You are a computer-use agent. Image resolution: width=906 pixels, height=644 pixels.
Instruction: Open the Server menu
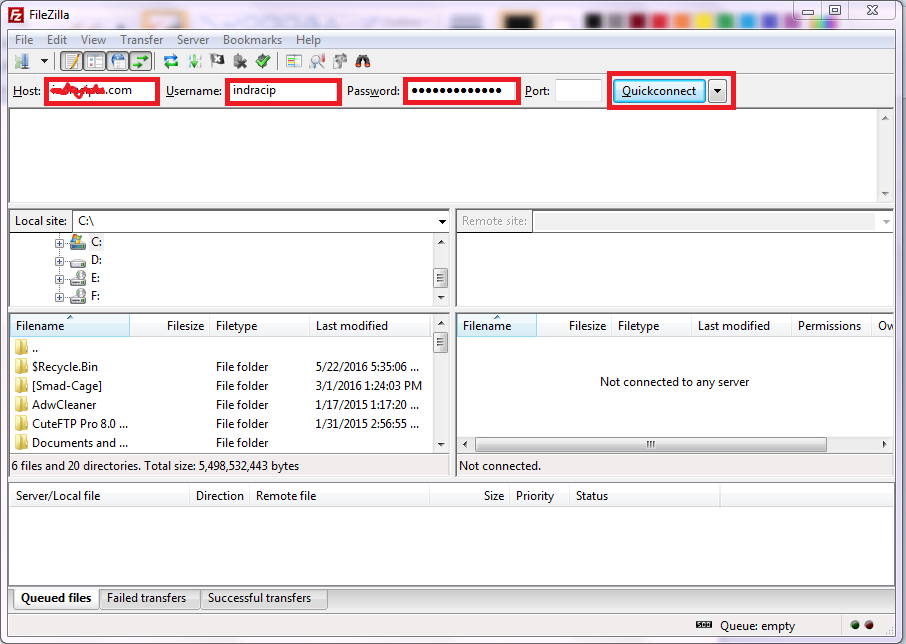pyautogui.click(x=193, y=40)
